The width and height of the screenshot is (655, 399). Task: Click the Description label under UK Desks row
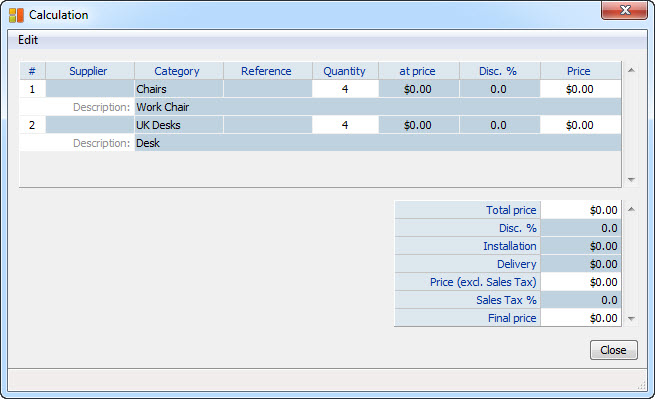pos(102,143)
